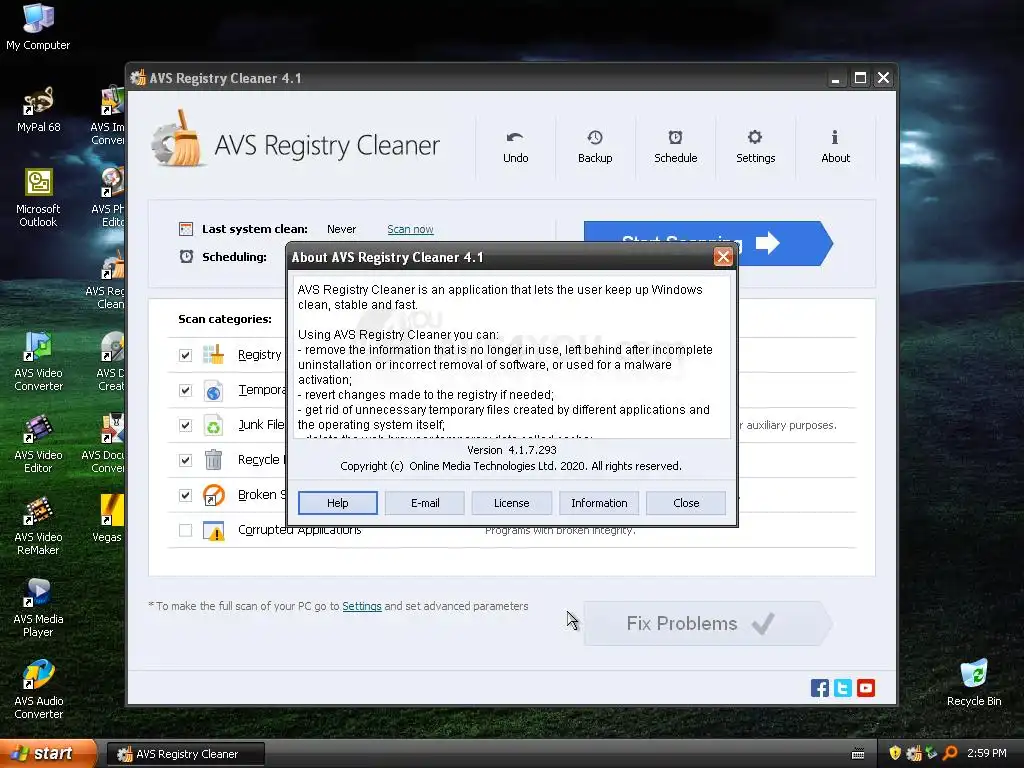Click the 'Never' last clean value
Image resolution: width=1024 pixels, height=768 pixels.
[342, 229]
